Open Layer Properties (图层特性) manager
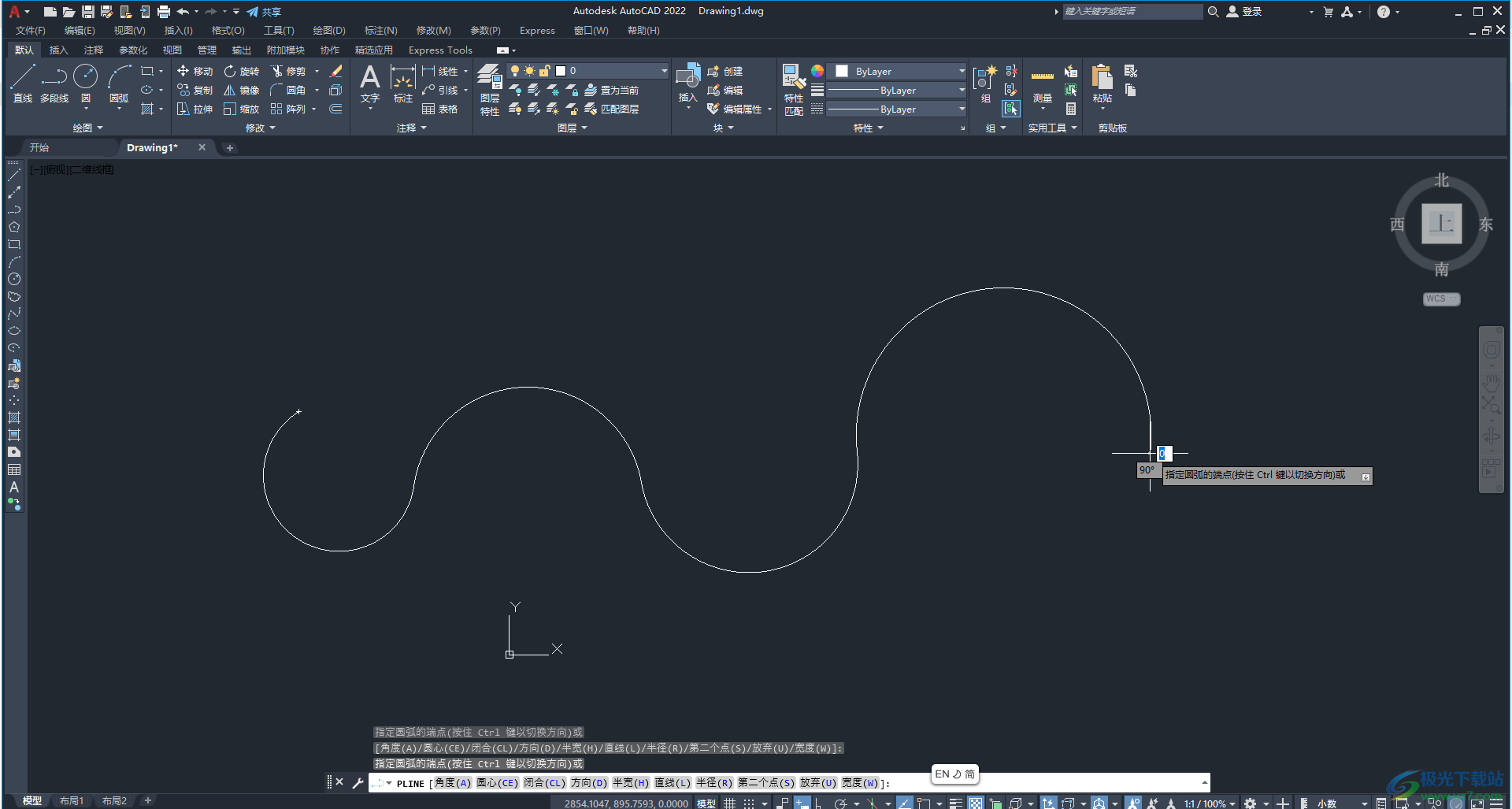 point(490,90)
